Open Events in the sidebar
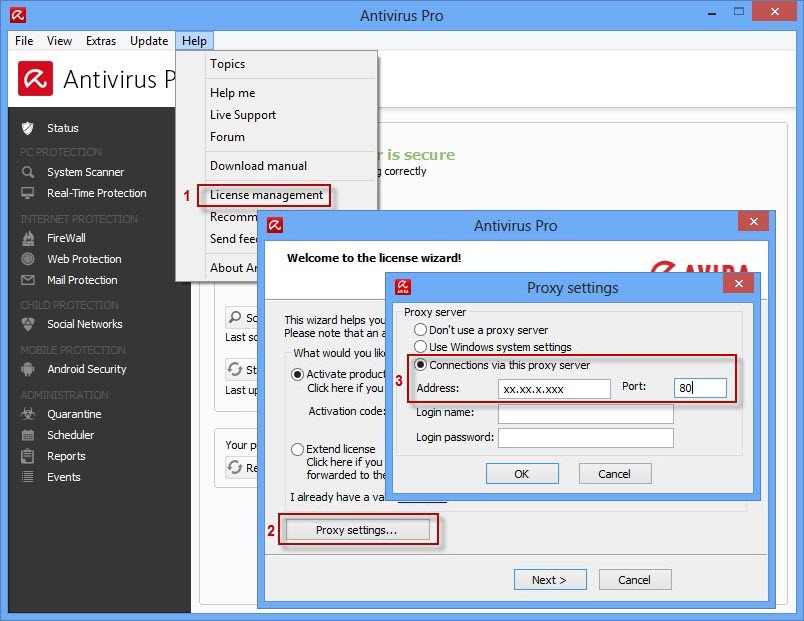The width and height of the screenshot is (804, 621). click(64, 477)
